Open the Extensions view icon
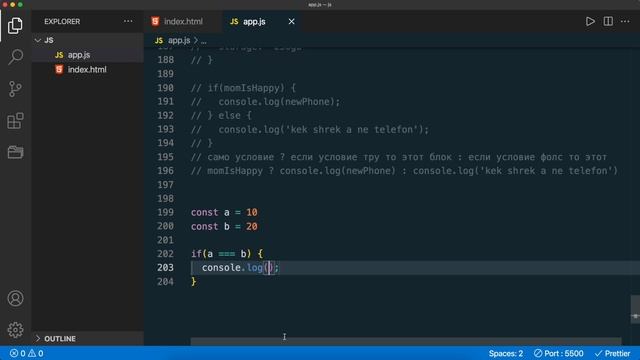 click(15, 121)
